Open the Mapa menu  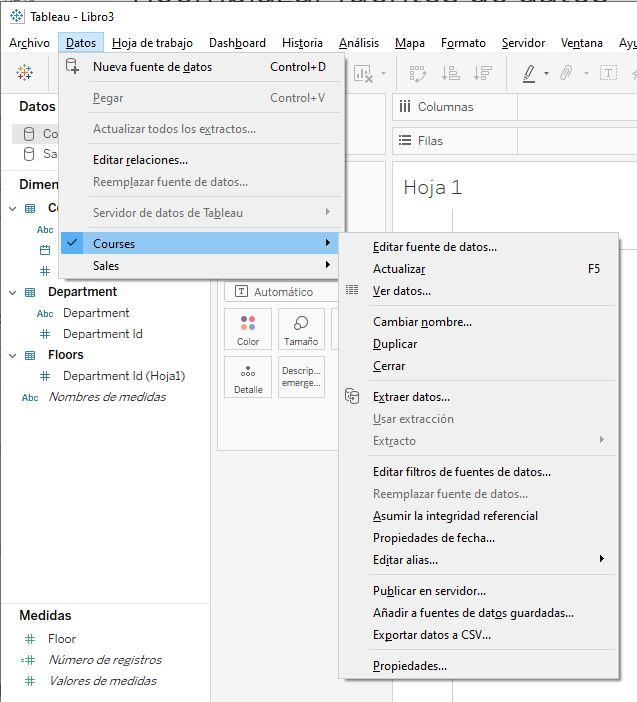tap(410, 43)
